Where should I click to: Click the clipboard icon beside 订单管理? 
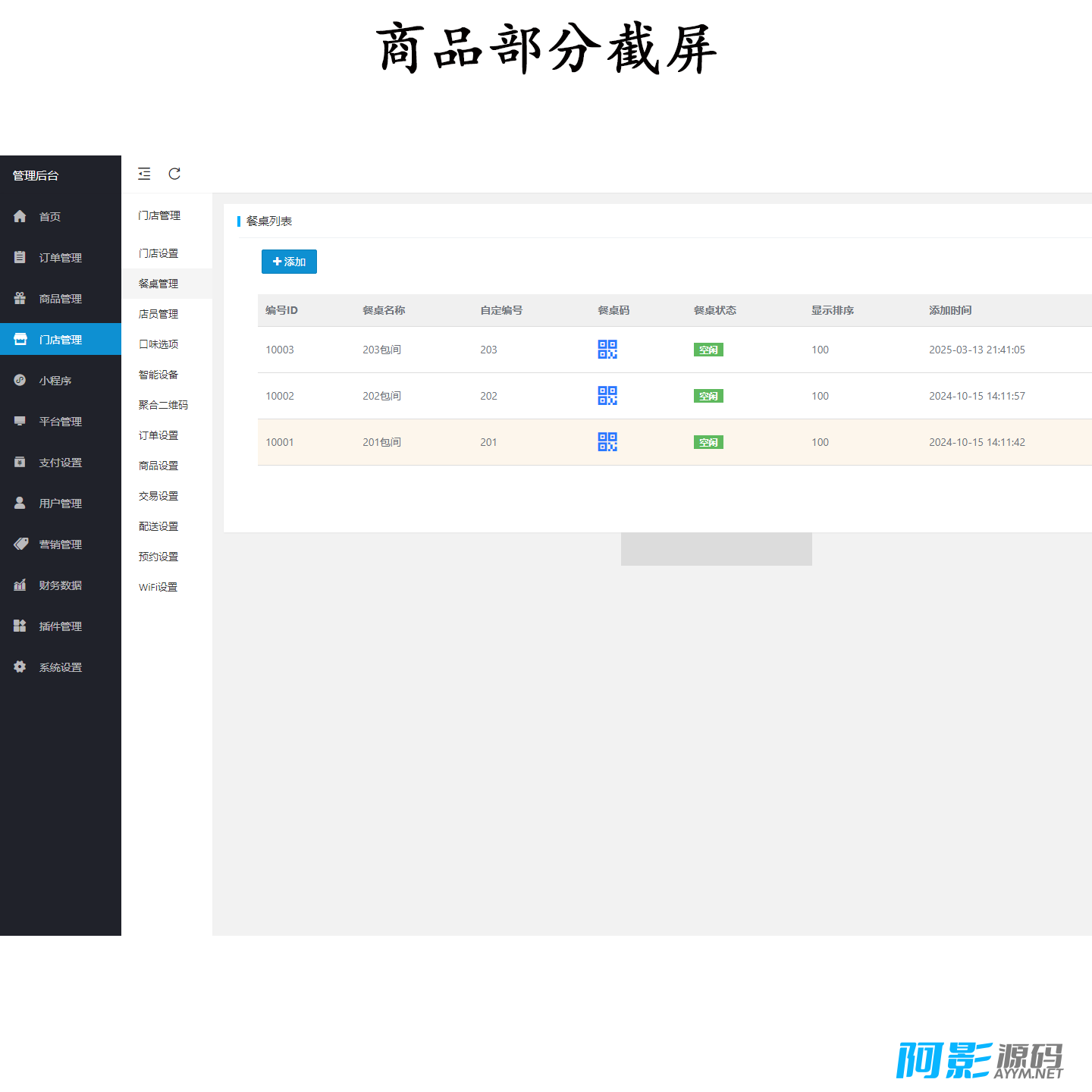20,258
